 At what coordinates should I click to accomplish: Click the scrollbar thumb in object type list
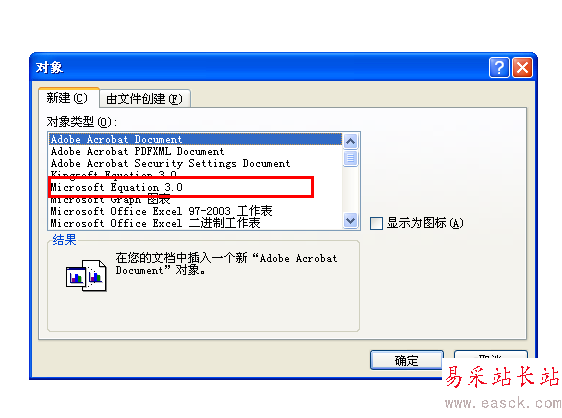(350, 158)
